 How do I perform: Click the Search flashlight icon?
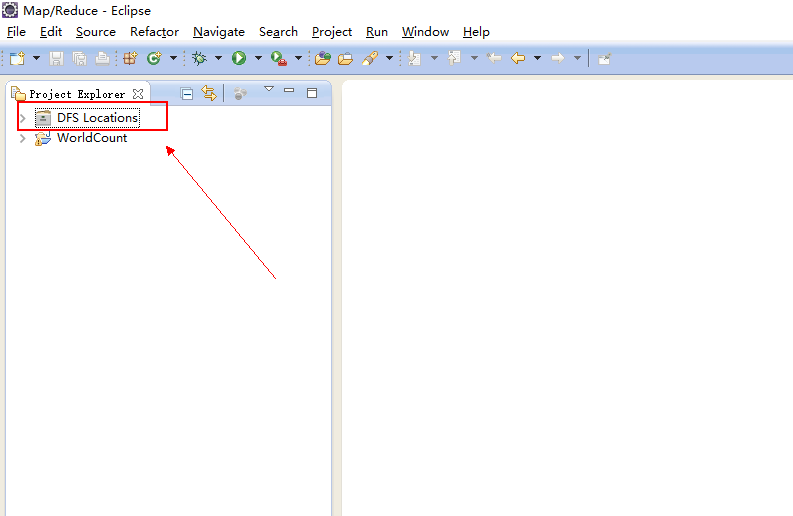click(x=370, y=59)
